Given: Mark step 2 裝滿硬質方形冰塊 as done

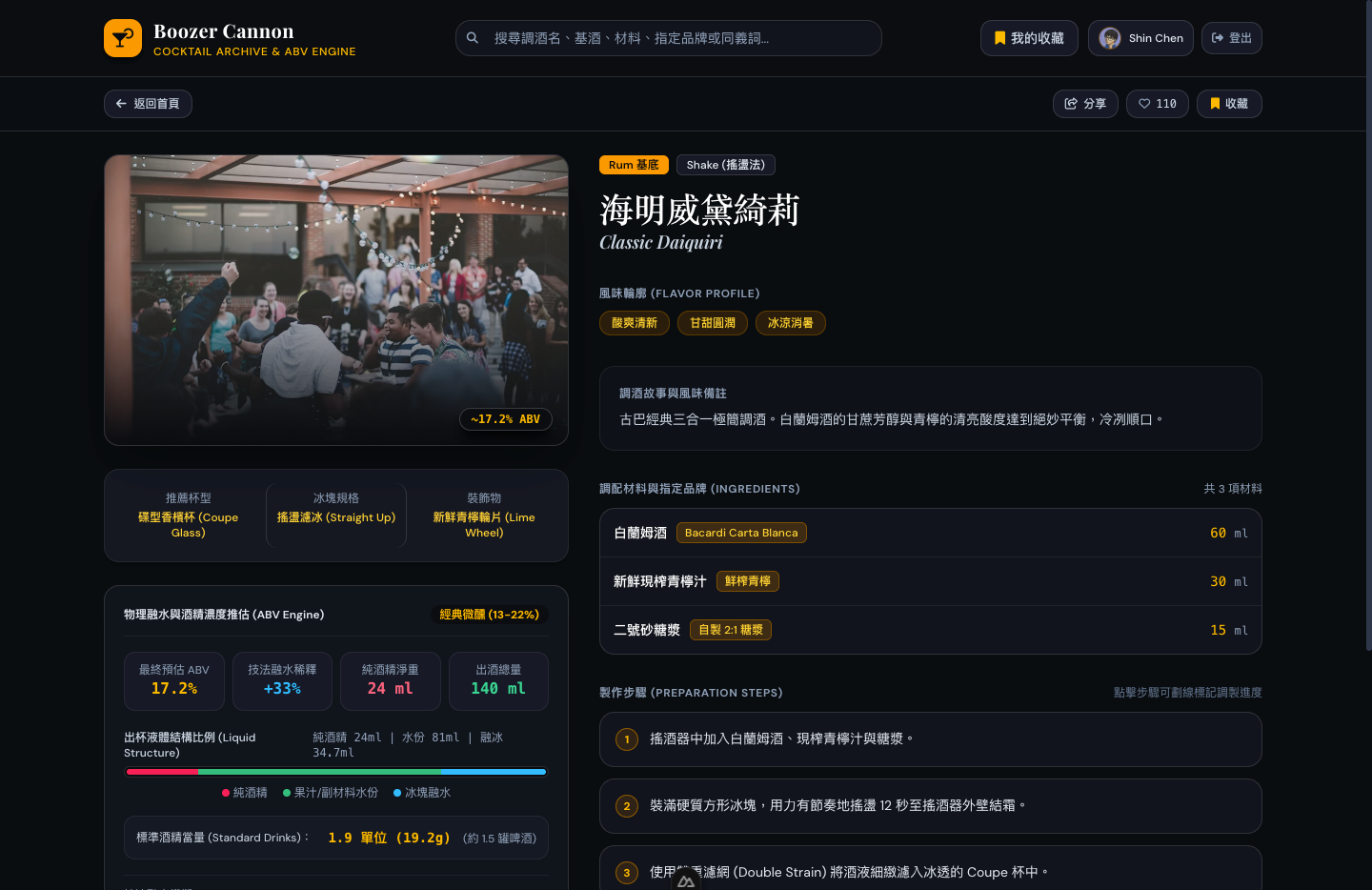Looking at the screenshot, I should tap(931, 806).
